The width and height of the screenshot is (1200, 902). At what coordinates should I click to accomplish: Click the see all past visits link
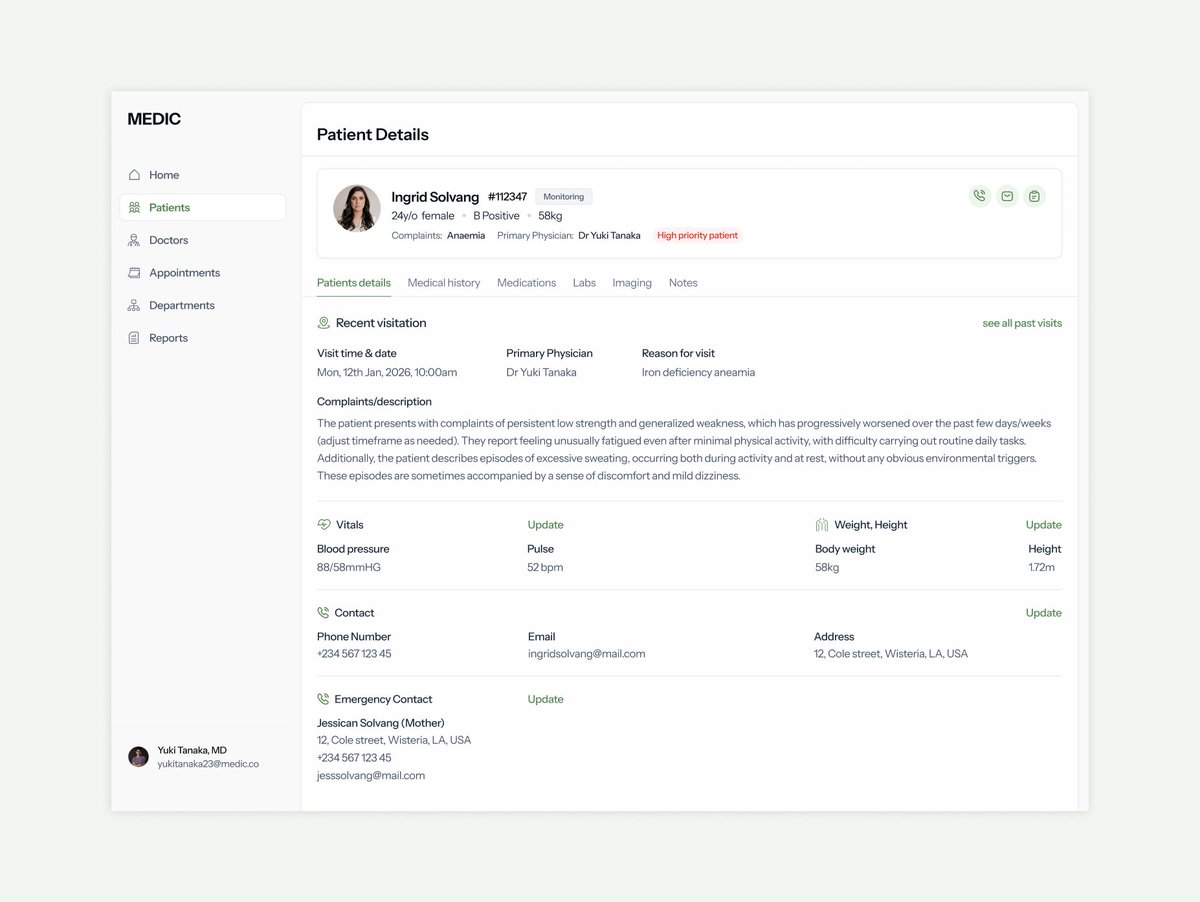(1022, 323)
